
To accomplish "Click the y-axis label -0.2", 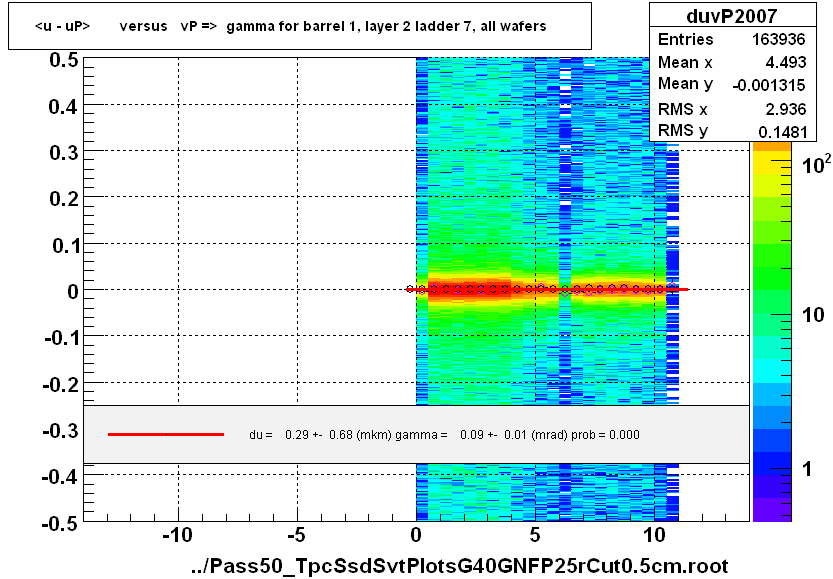I will (x=61, y=384).
